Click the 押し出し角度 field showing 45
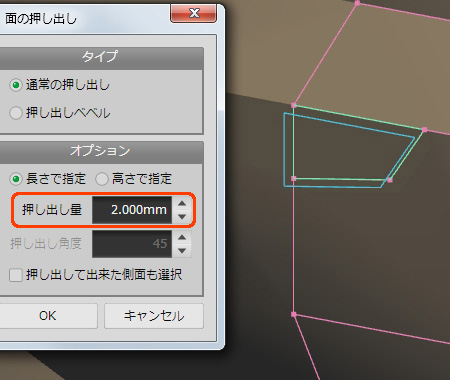Viewport: 450px width, 380px height. click(132, 244)
